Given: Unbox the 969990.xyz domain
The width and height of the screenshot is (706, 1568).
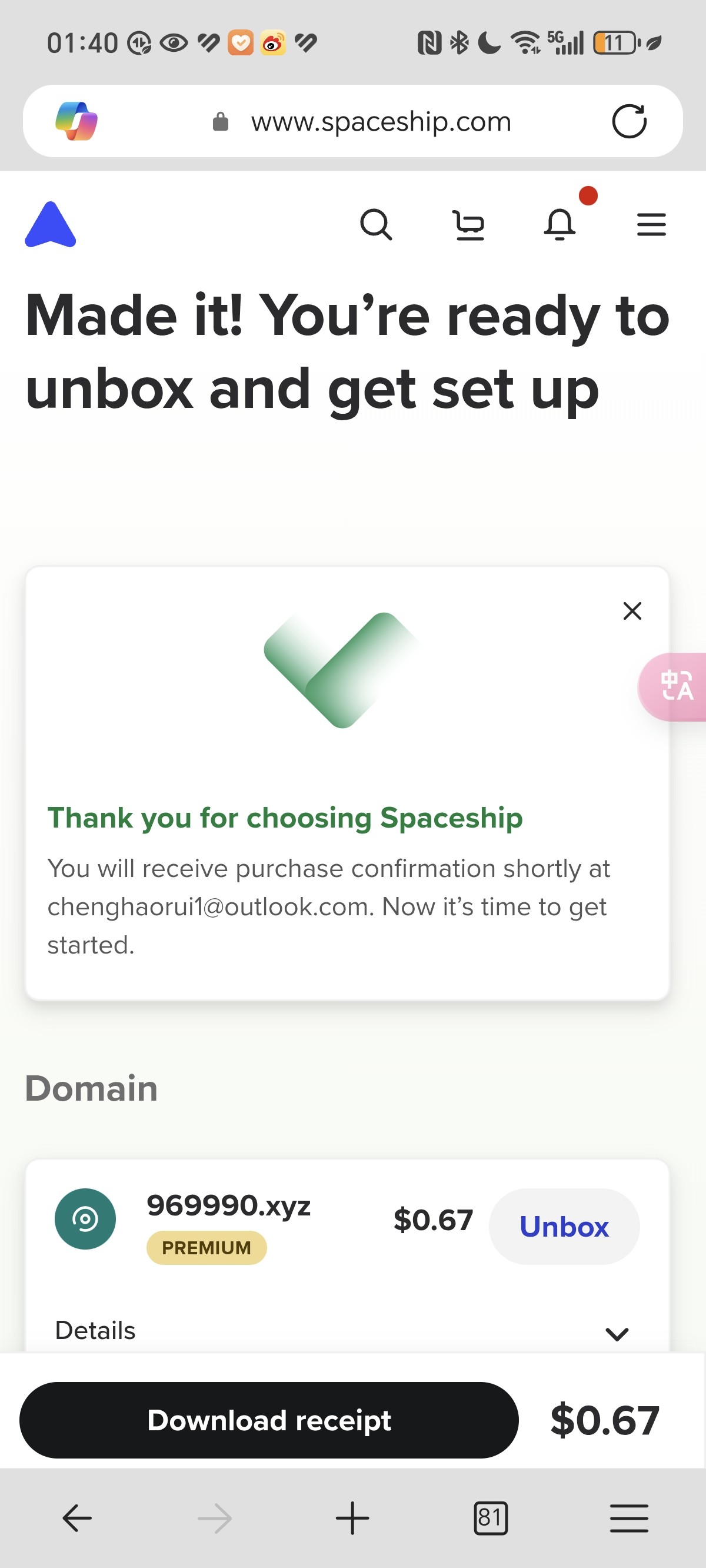Looking at the screenshot, I should click(564, 1226).
